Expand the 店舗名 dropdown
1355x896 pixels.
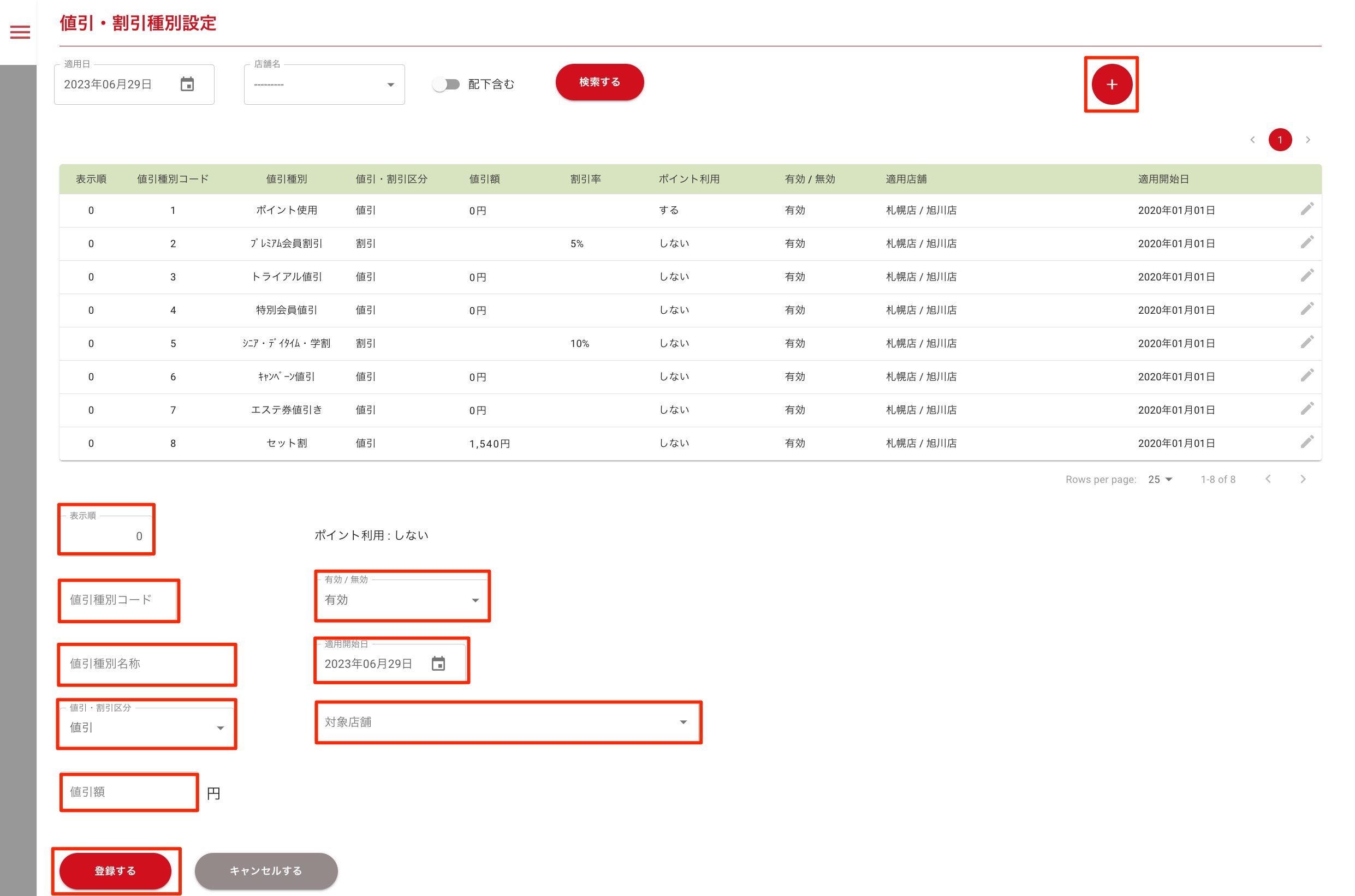(324, 85)
